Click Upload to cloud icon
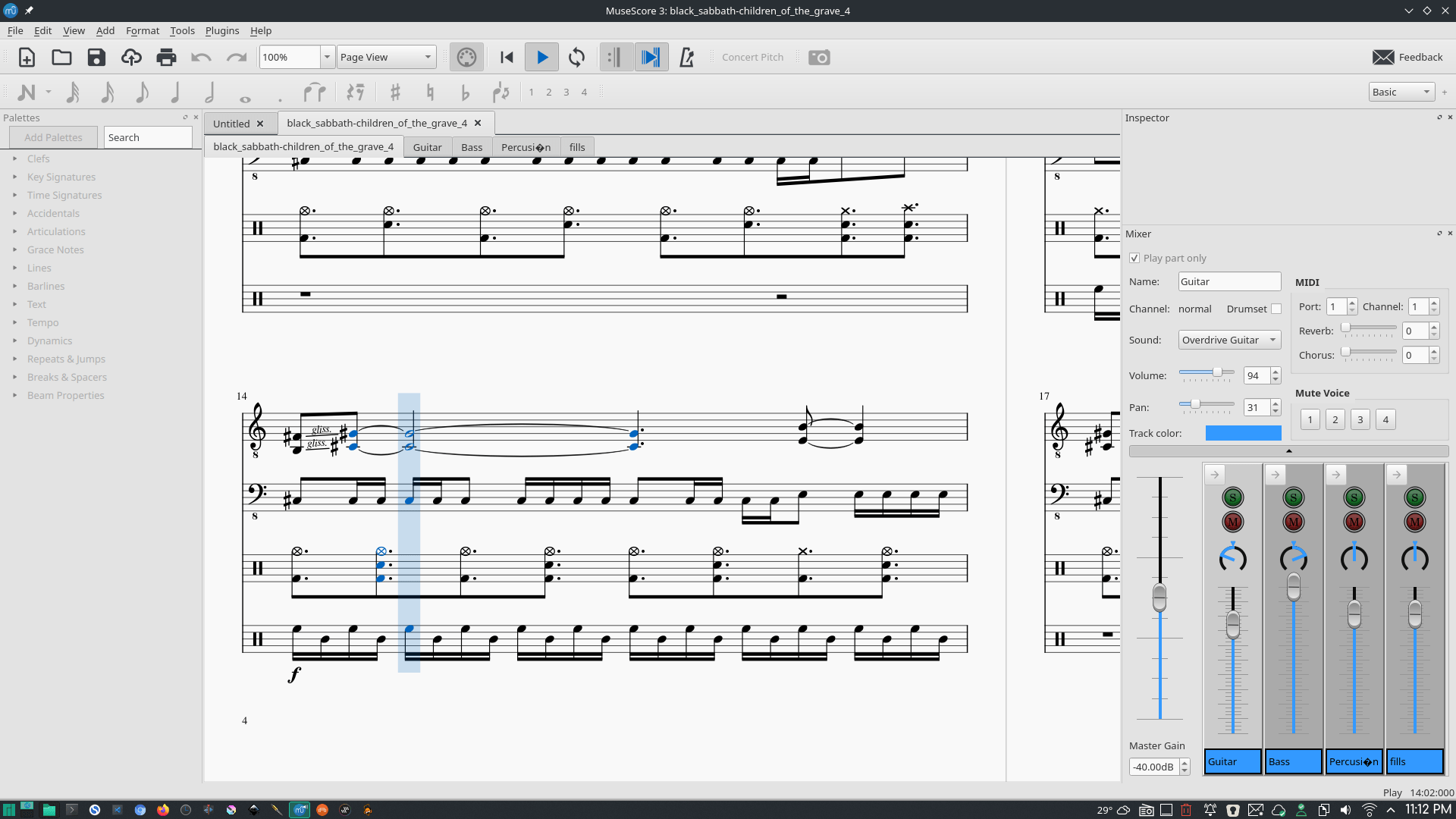The height and width of the screenshot is (819, 1456). (x=131, y=57)
